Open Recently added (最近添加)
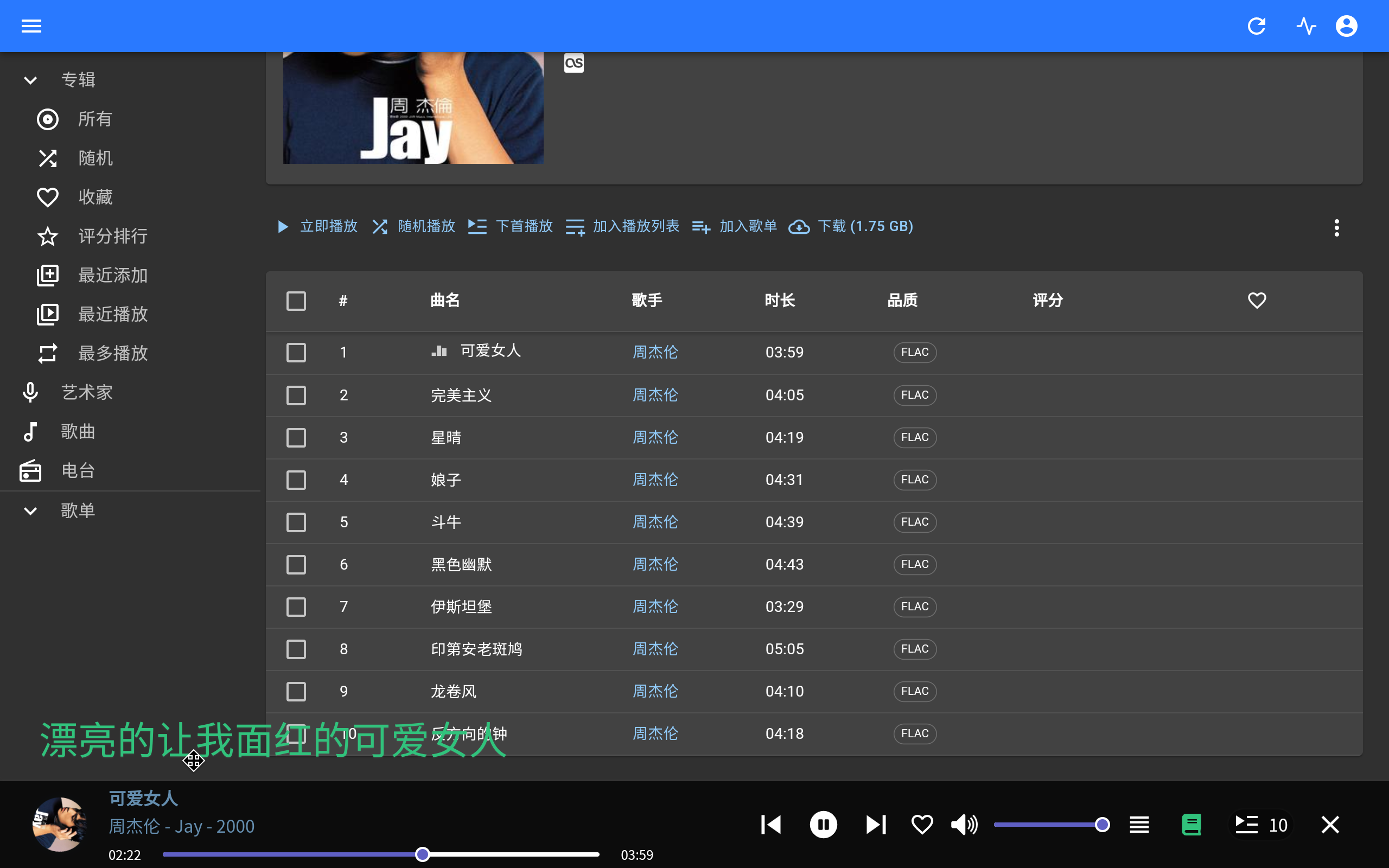Image resolution: width=1389 pixels, height=868 pixels. click(130, 275)
